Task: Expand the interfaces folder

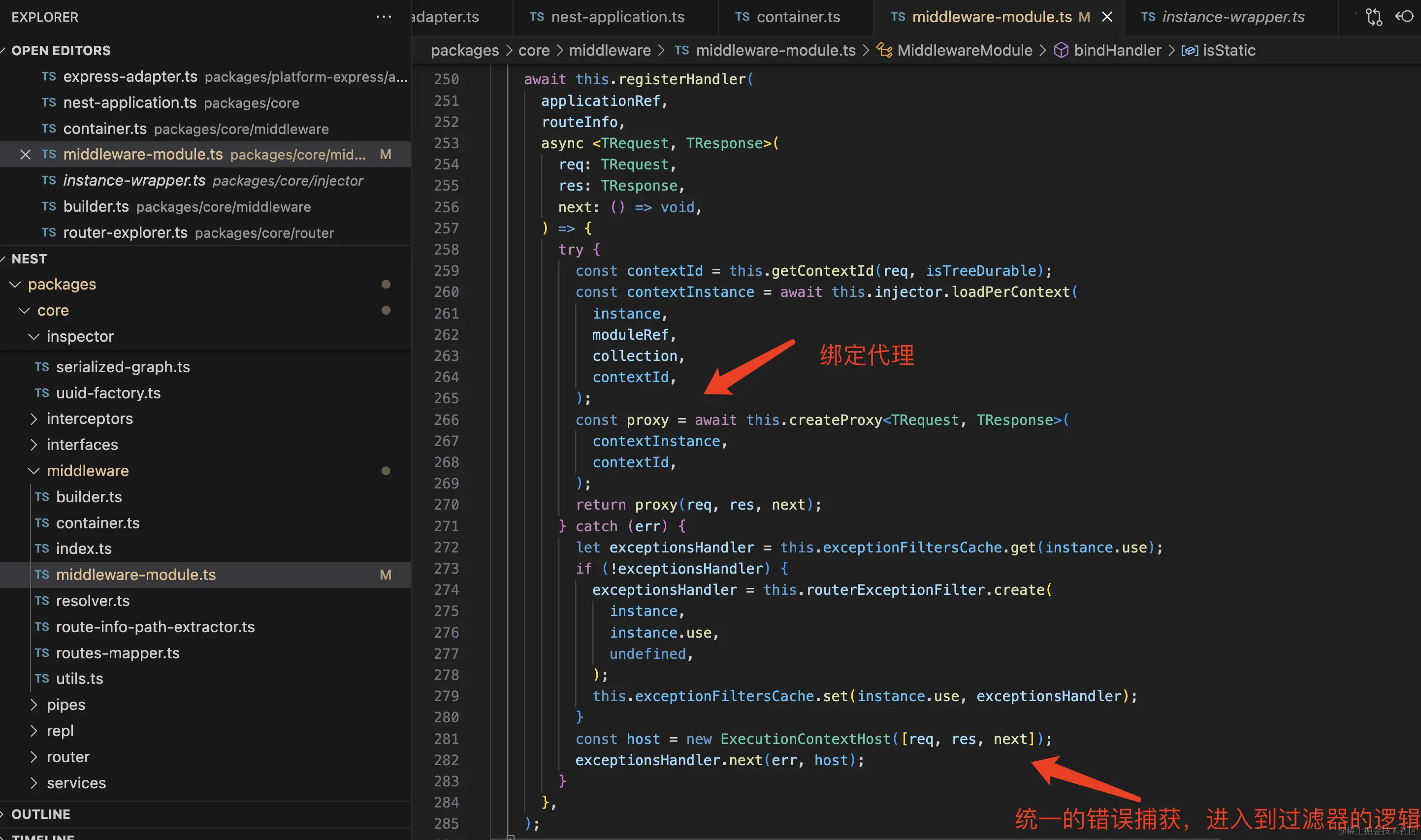Action: pos(34,445)
